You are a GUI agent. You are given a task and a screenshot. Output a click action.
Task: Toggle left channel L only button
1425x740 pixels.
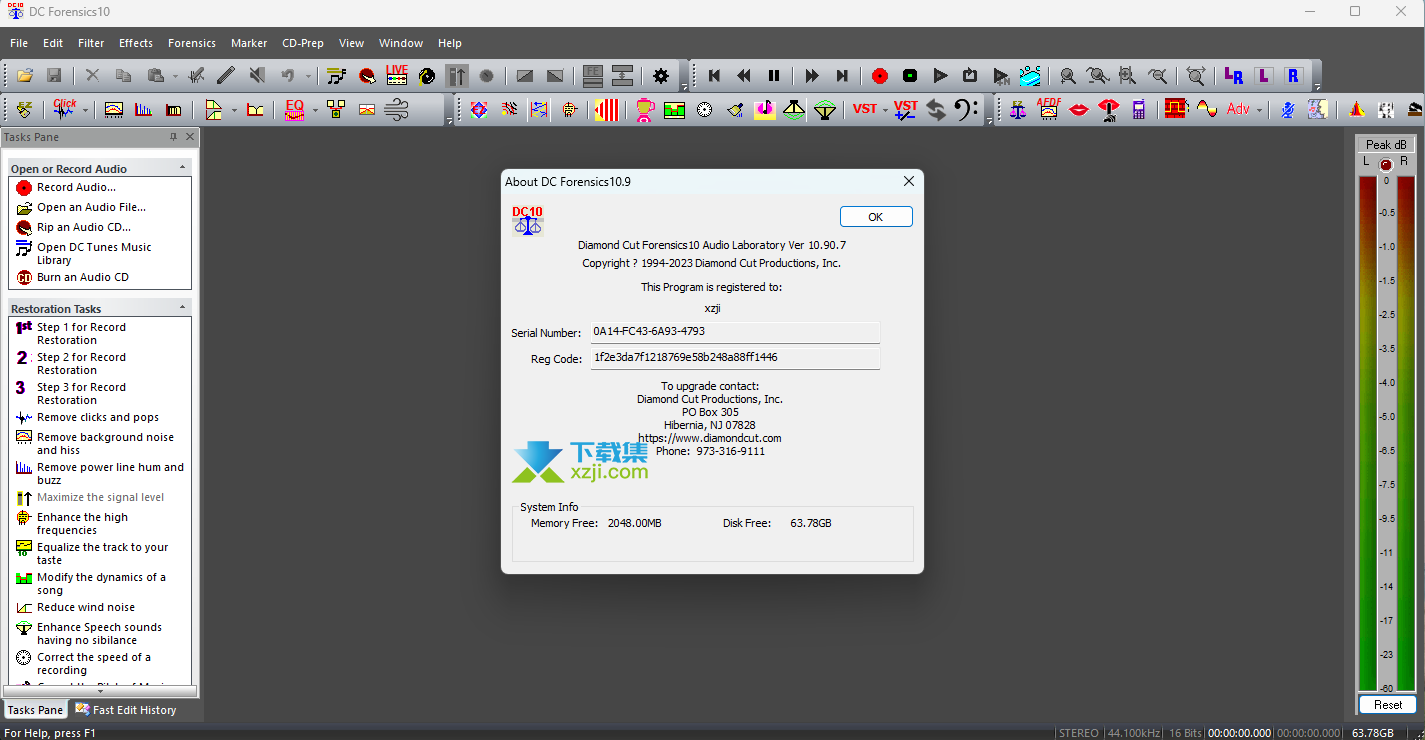[x=1264, y=76]
